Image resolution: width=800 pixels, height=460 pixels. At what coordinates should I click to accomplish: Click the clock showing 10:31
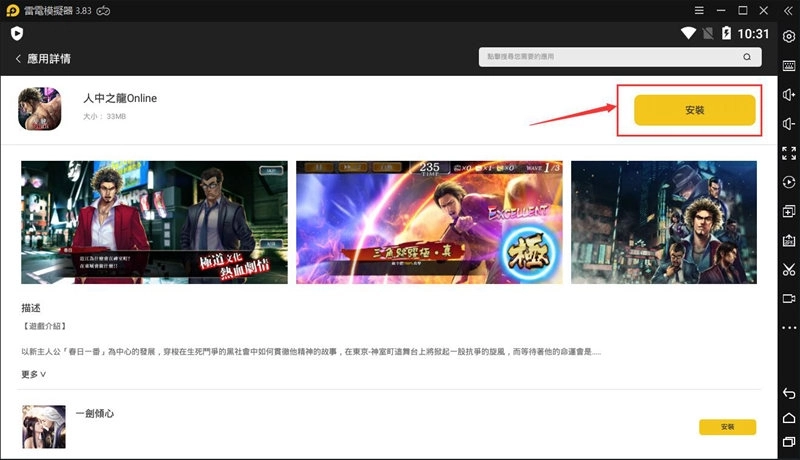tap(753, 34)
